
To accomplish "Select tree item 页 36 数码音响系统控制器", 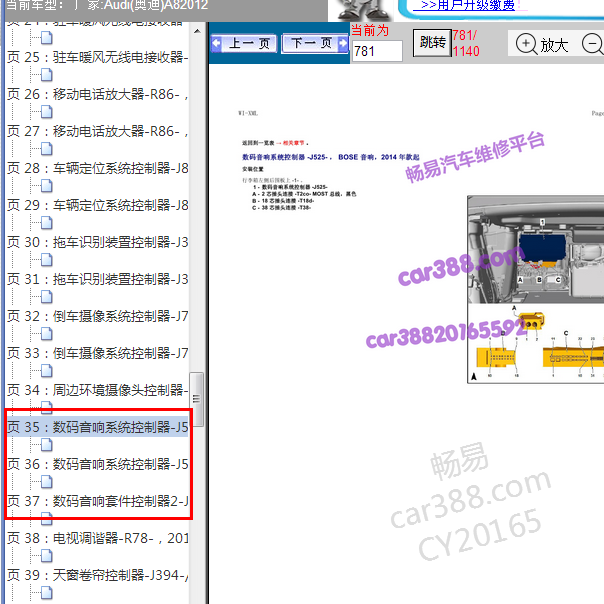I will (97, 464).
